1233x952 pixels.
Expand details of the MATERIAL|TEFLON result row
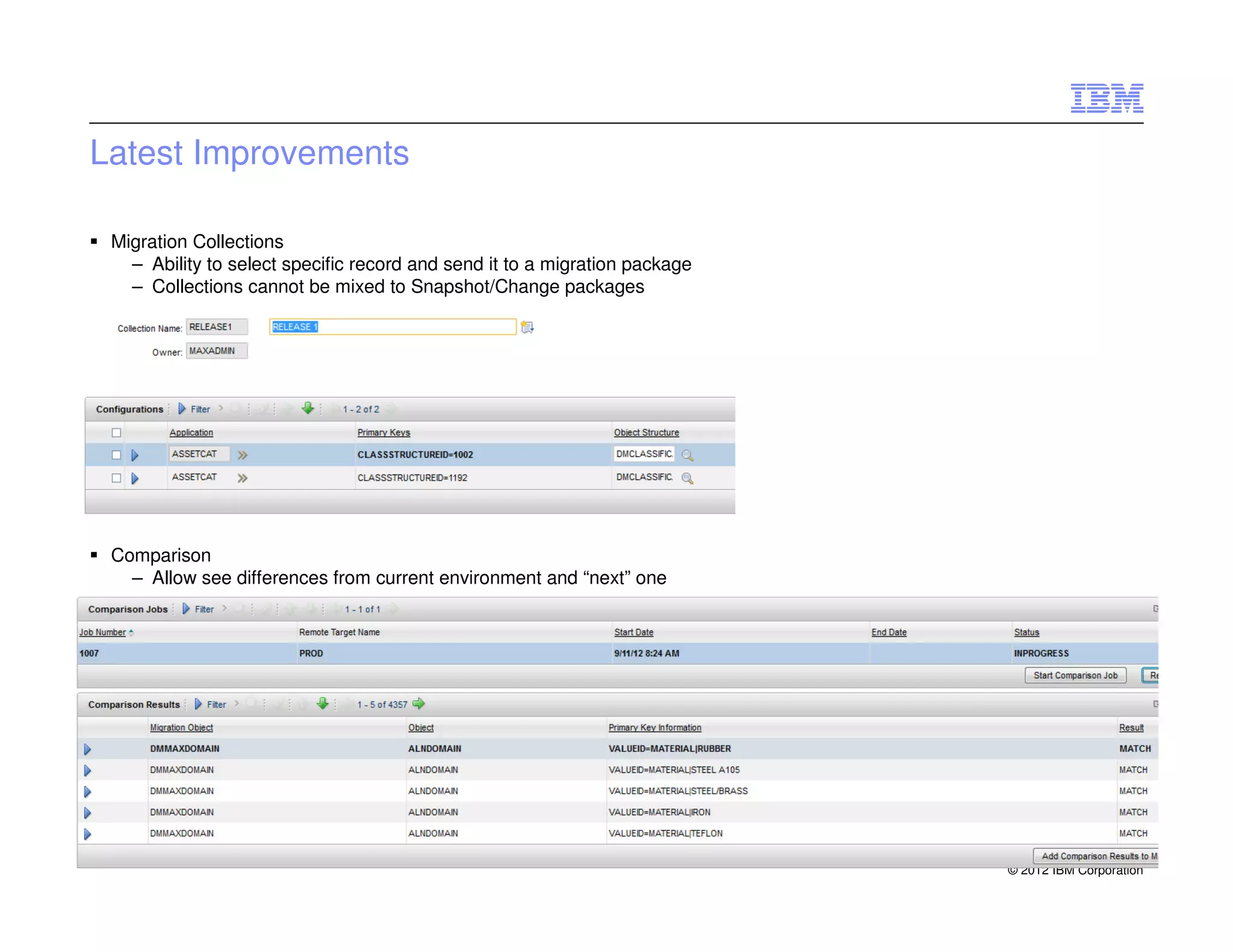(x=87, y=834)
